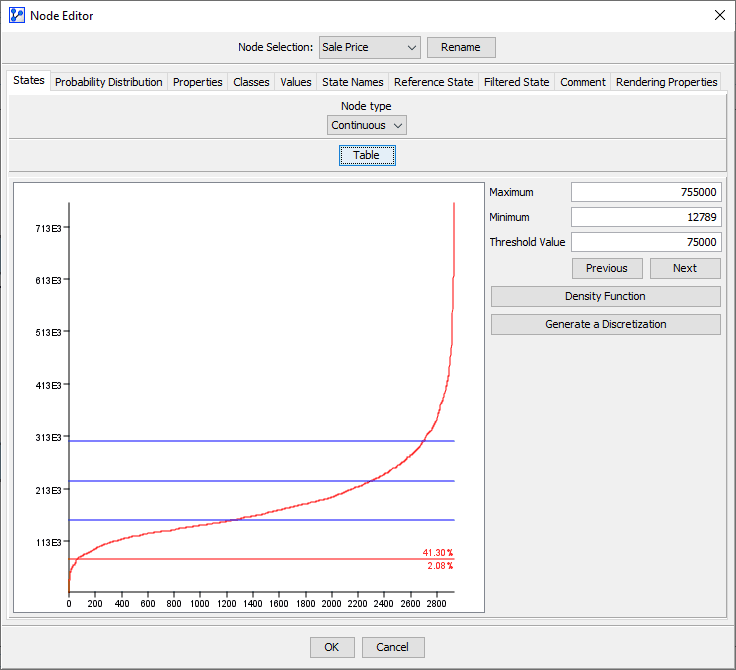Select the lowest blue threshold line
Viewport: 736px width, 670px height.
(261, 520)
